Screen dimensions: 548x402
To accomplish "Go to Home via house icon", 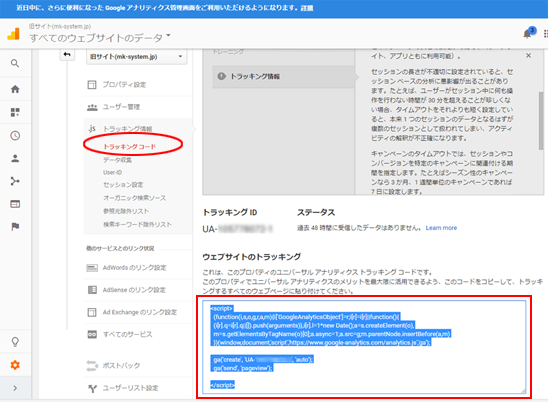I will pos(15,89).
